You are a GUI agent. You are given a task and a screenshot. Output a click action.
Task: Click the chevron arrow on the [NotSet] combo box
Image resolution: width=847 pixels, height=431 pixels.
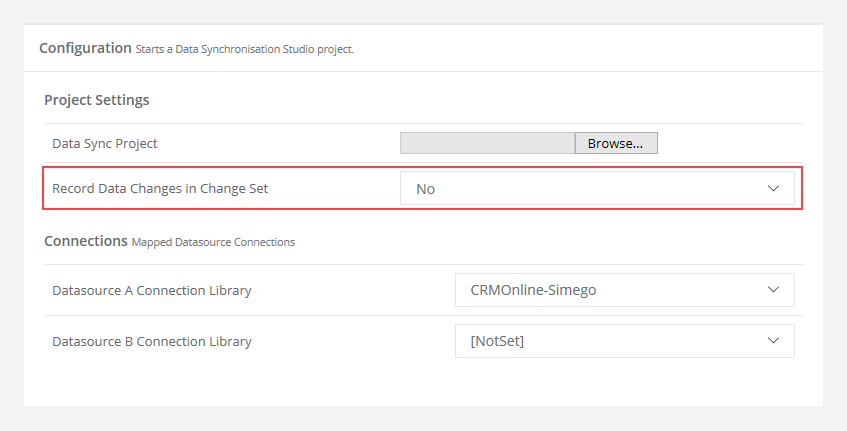click(774, 340)
